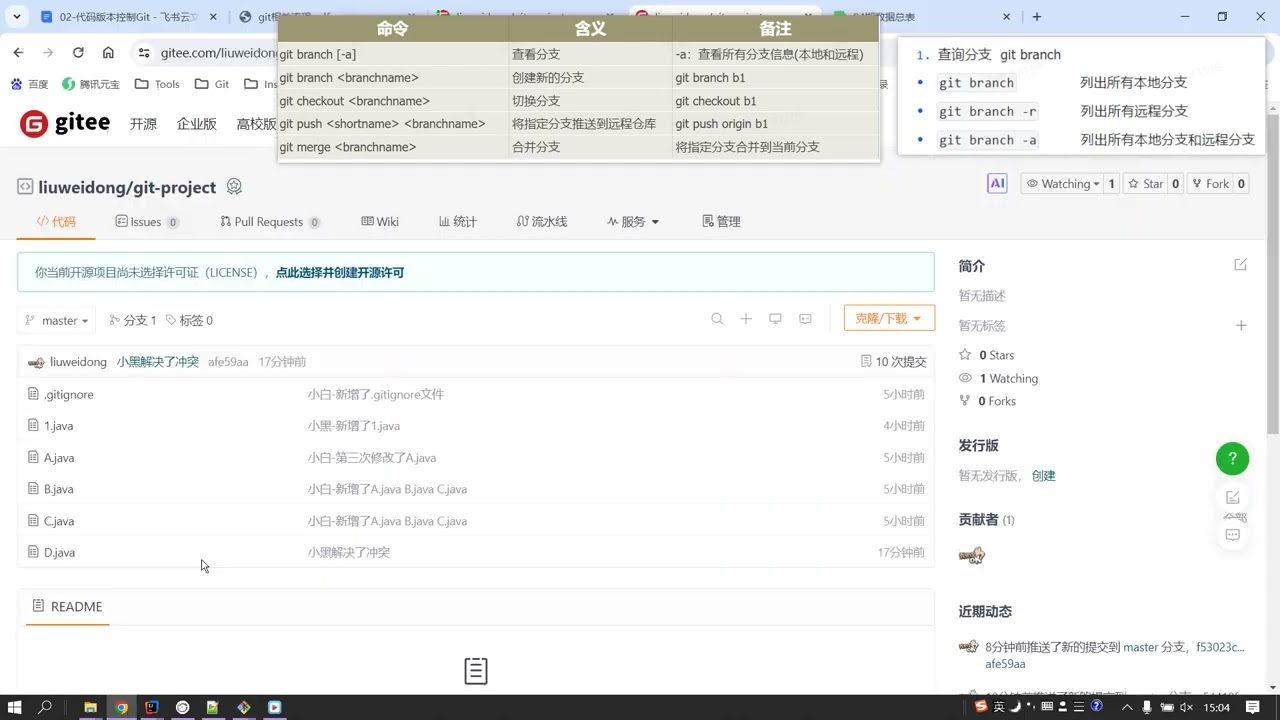The image size is (1280, 720).
Task: Open the IntelliJ IDEA taskbar icon
Action: (x=152, y=707)
